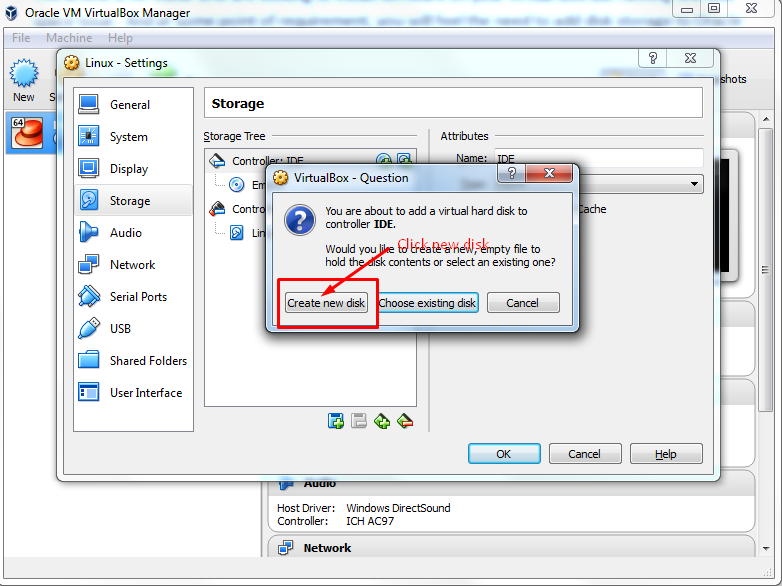The height and width of the screenshot is (586, 782).
Task: Open USB settings category
Action: pyautogui.click(x=133, y=328)
